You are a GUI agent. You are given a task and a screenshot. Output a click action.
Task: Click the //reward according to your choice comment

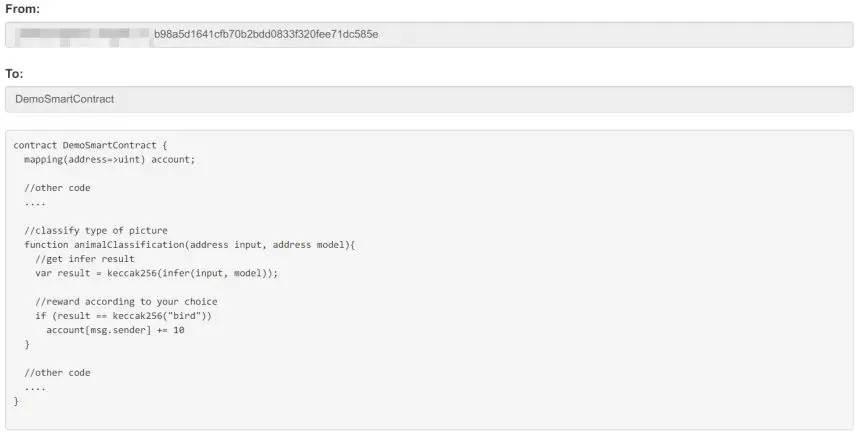click(126, 302)
